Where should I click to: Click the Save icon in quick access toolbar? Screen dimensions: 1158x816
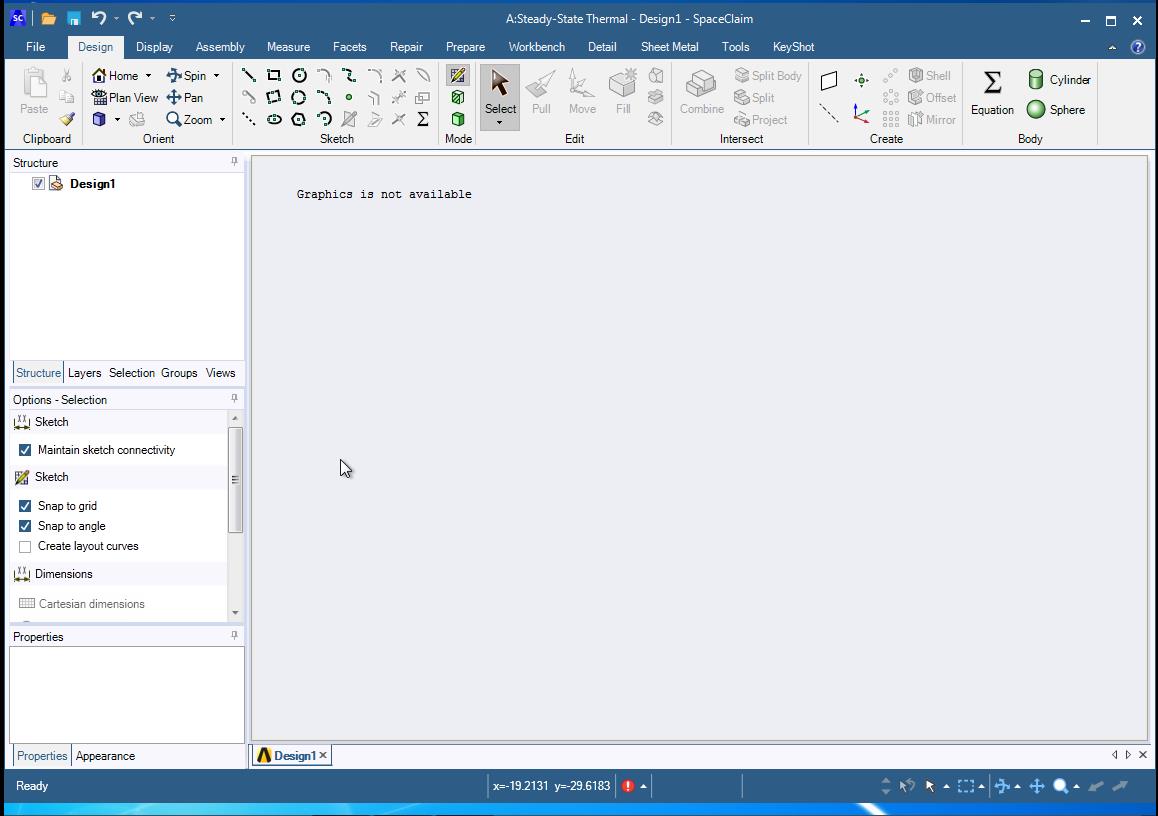click(74, 18)
